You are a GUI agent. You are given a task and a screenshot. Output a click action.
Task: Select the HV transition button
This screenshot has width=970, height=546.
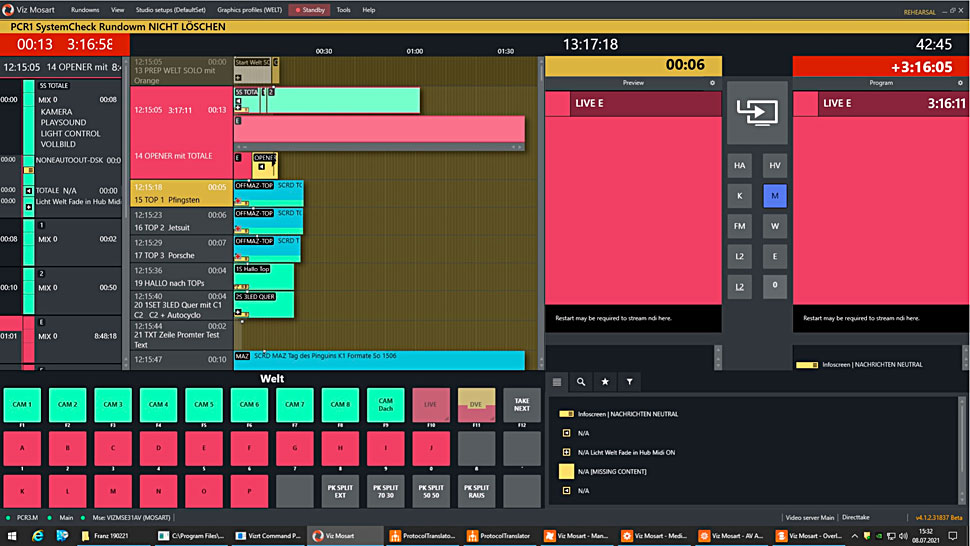775,166
